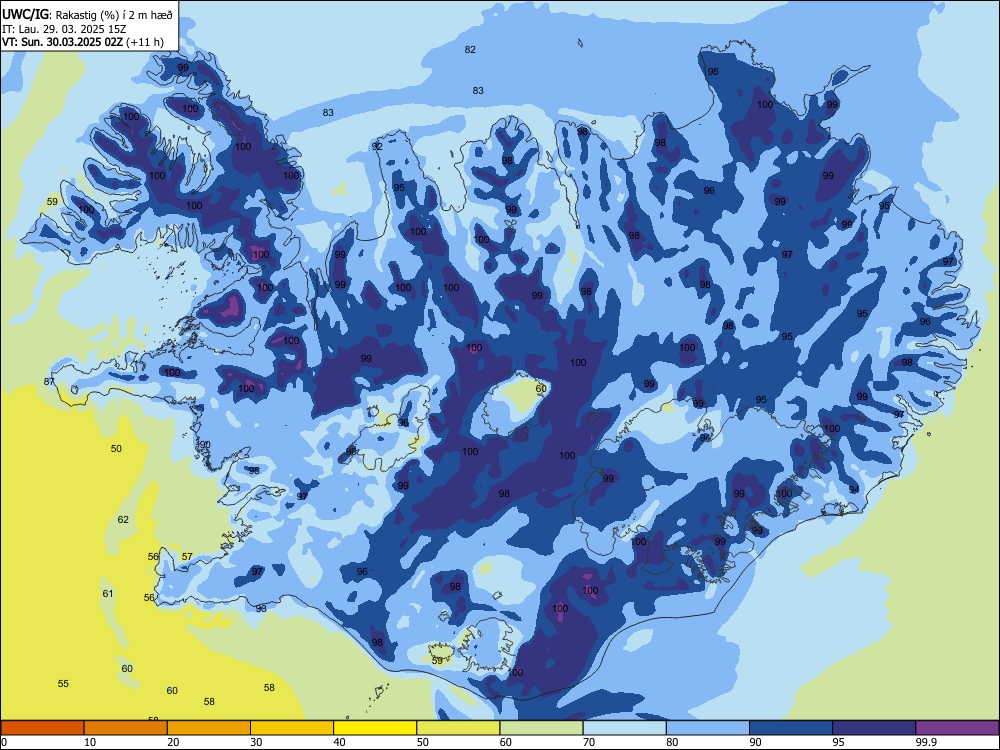The height and width of the screenshot is (750, 1000).
Task: Click the '95' legend tick label
Action: click(838, 742)
